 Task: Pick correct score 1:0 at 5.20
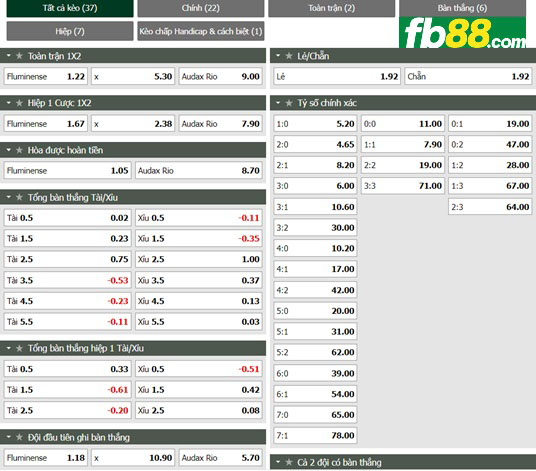tap(315, 123)
